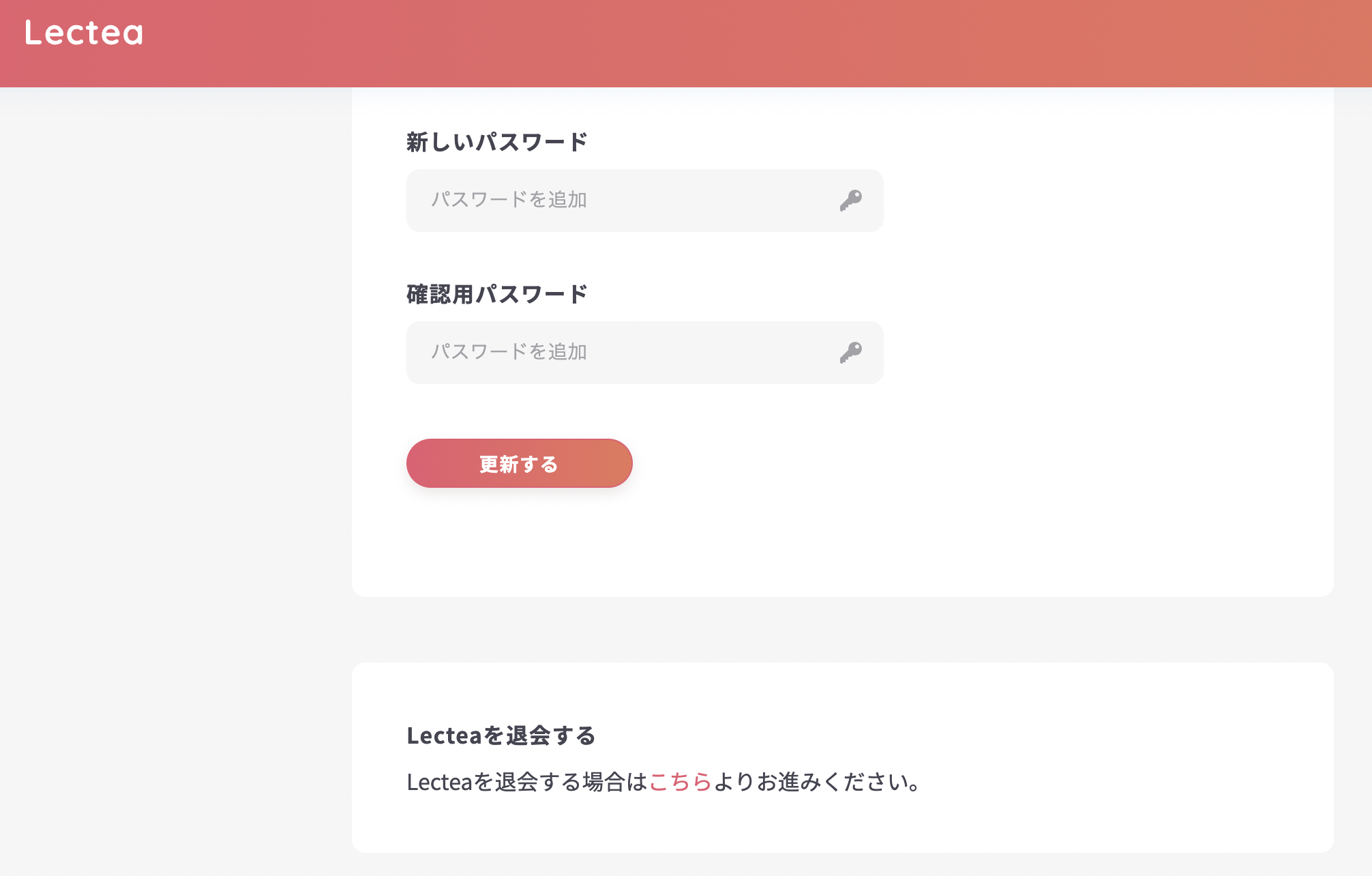The height and width of the screenshot is (876, 1372).
Task: Click the 新しいパスワード label
Action: pos(496,143)
